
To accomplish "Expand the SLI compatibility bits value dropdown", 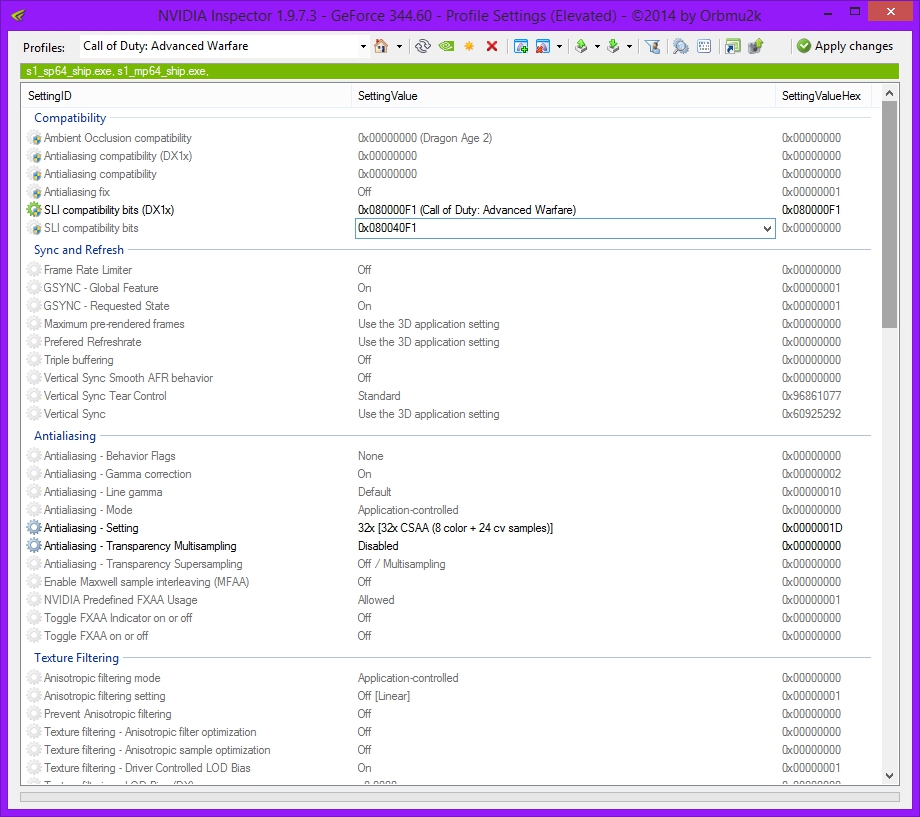I will [x=767, y=228].
